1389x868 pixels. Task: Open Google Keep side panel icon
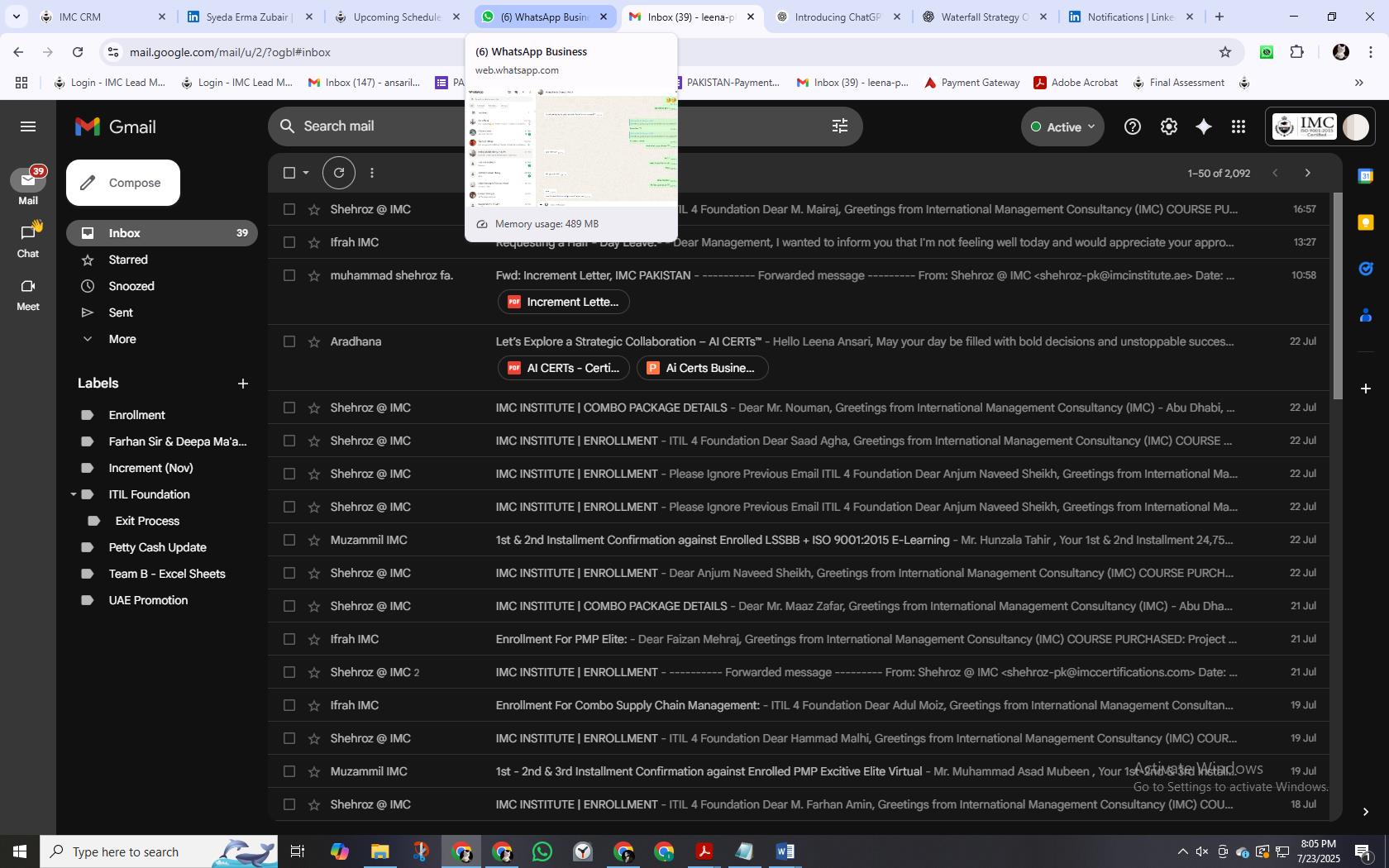click(1366, 222)
